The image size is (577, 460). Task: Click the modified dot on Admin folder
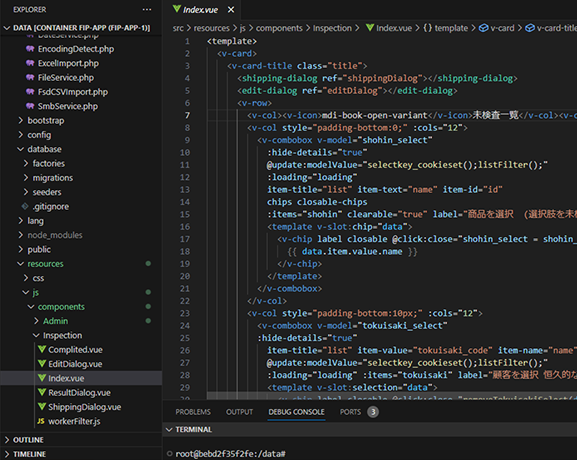(x=148, y=321)
